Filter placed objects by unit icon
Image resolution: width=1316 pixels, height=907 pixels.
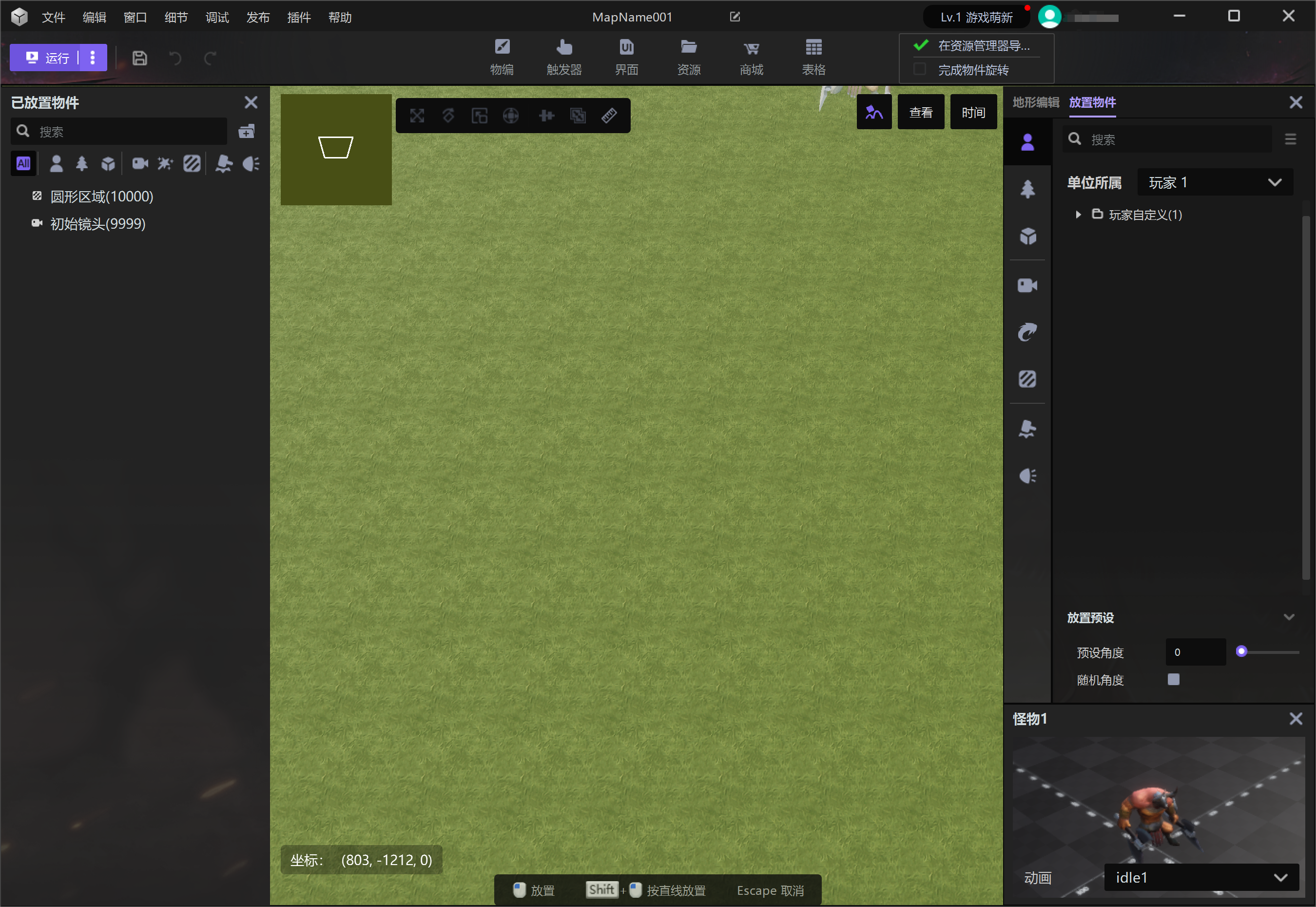pos(56,164)
